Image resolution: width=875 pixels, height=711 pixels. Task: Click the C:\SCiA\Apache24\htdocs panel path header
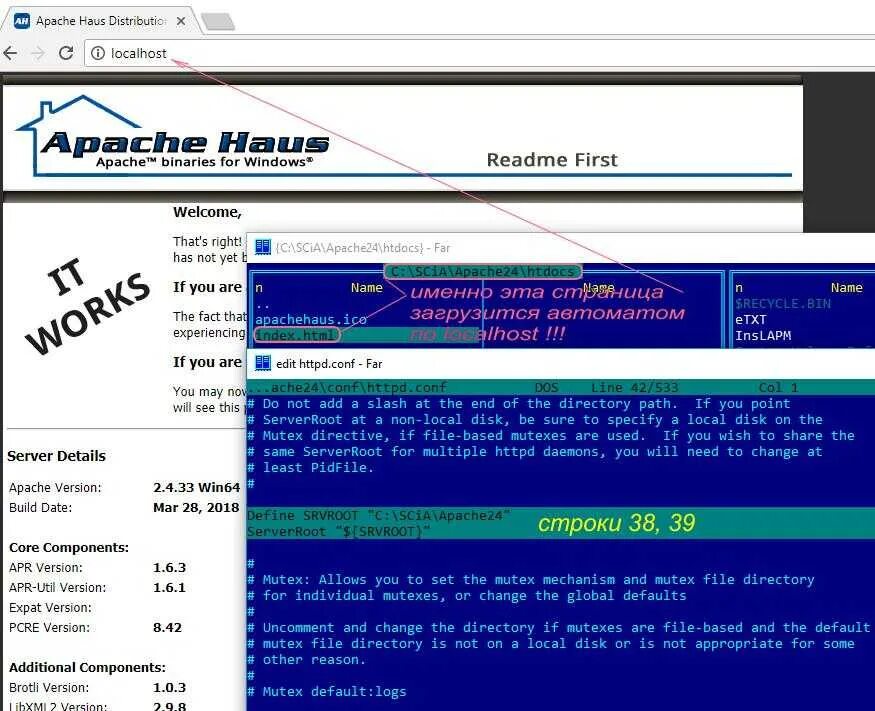[483, 272]
